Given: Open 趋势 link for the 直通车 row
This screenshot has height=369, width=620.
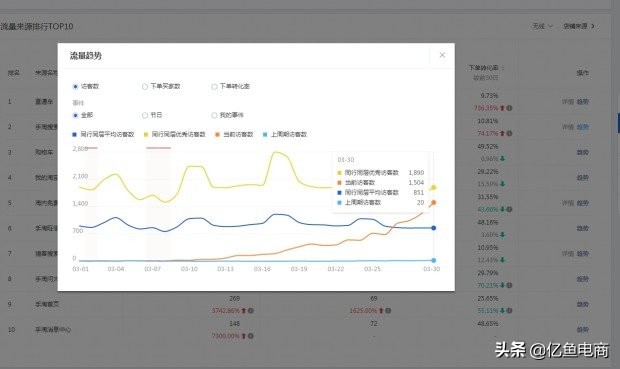Looking at the screenshot, I should (583, 102).
